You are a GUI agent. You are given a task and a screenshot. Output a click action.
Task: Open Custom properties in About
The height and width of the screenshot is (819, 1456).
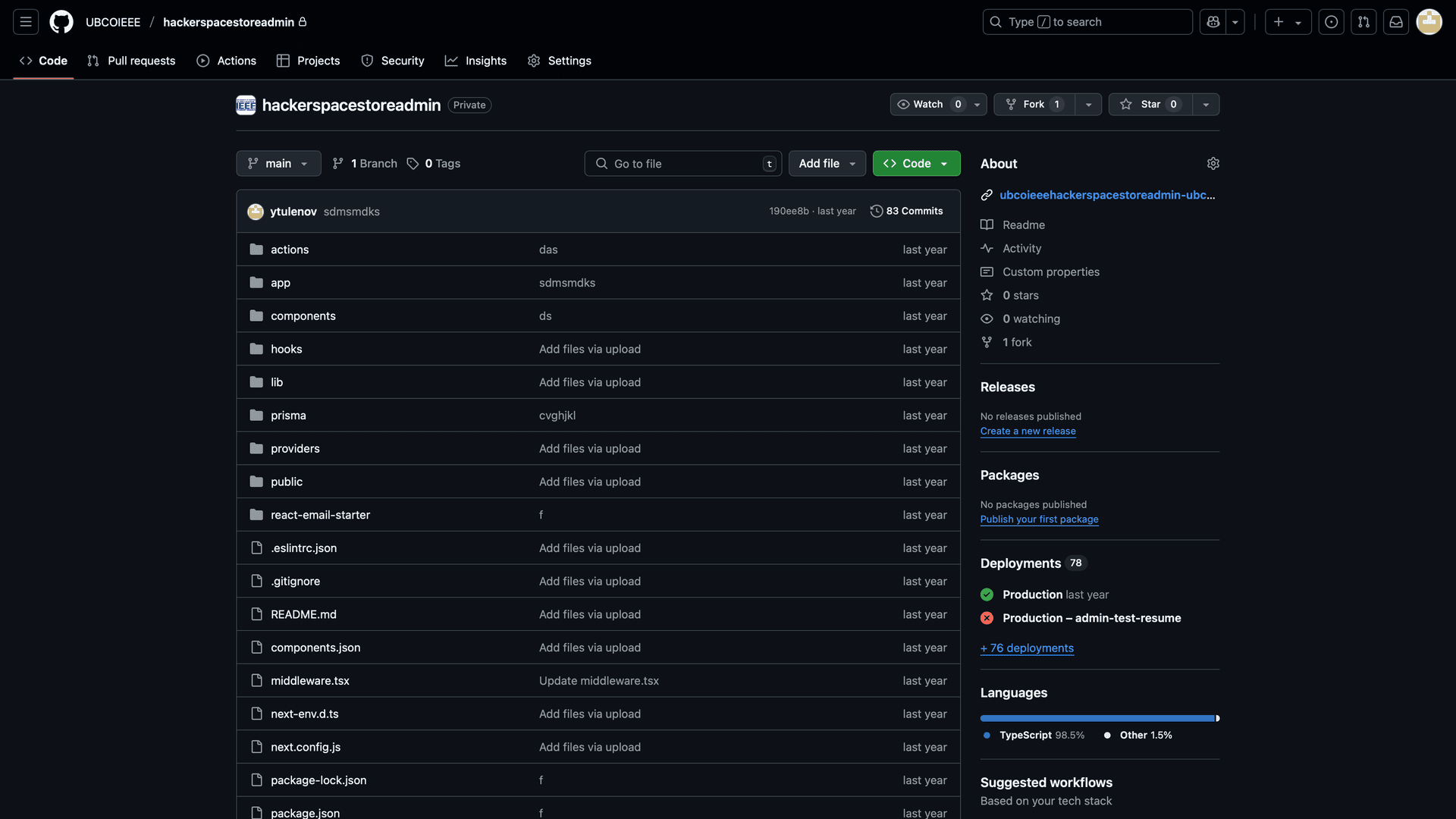[1050, 272]
